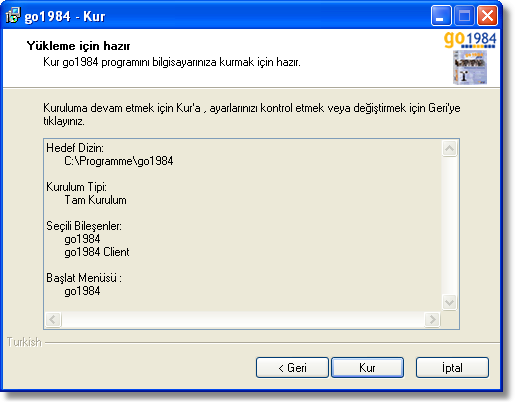The width and height of the screenshot is (515, 404).
Task: Click the Kur install button
Action: [367, 368]
